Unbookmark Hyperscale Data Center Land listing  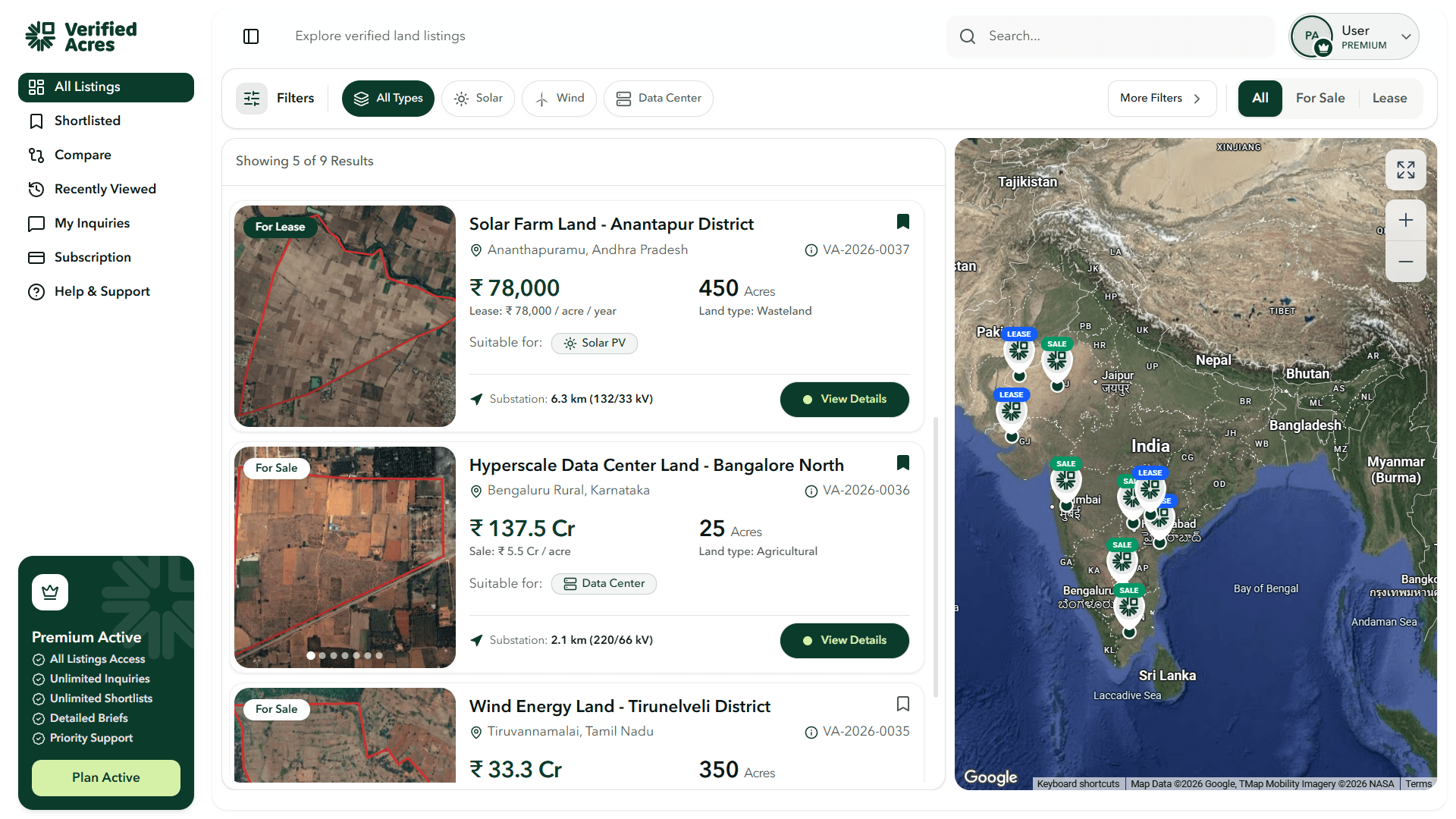tap(902, 463)
